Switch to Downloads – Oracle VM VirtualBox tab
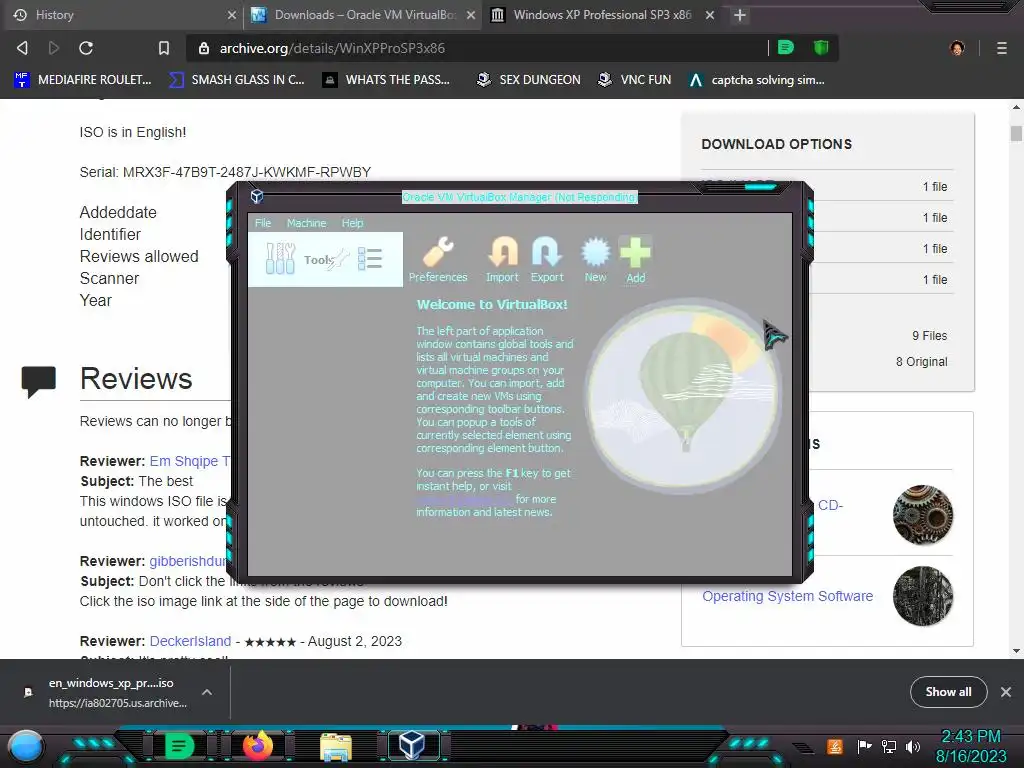 click(x=363, y=14)
